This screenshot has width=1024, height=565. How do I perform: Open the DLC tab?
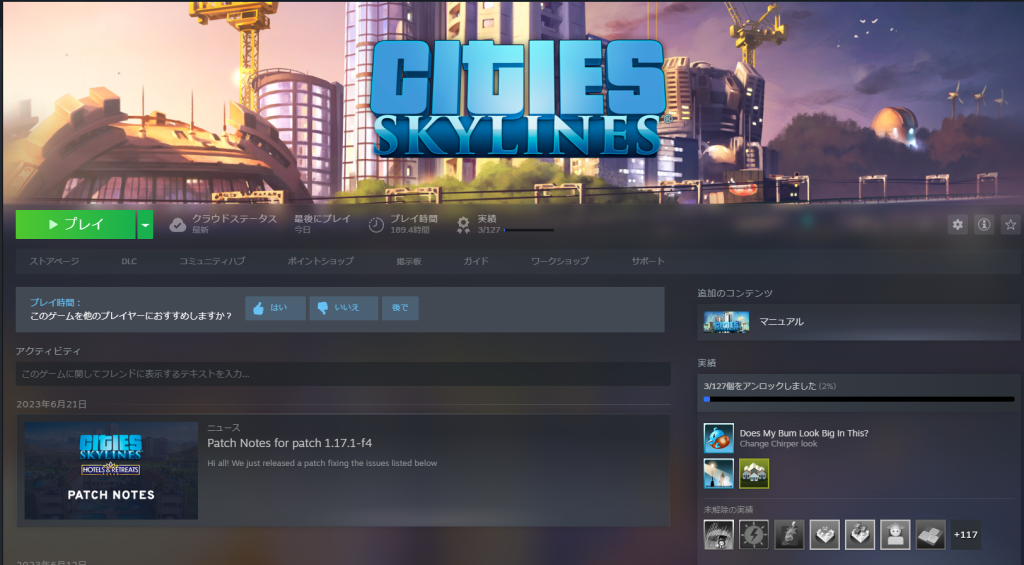(x=129, y=261)
